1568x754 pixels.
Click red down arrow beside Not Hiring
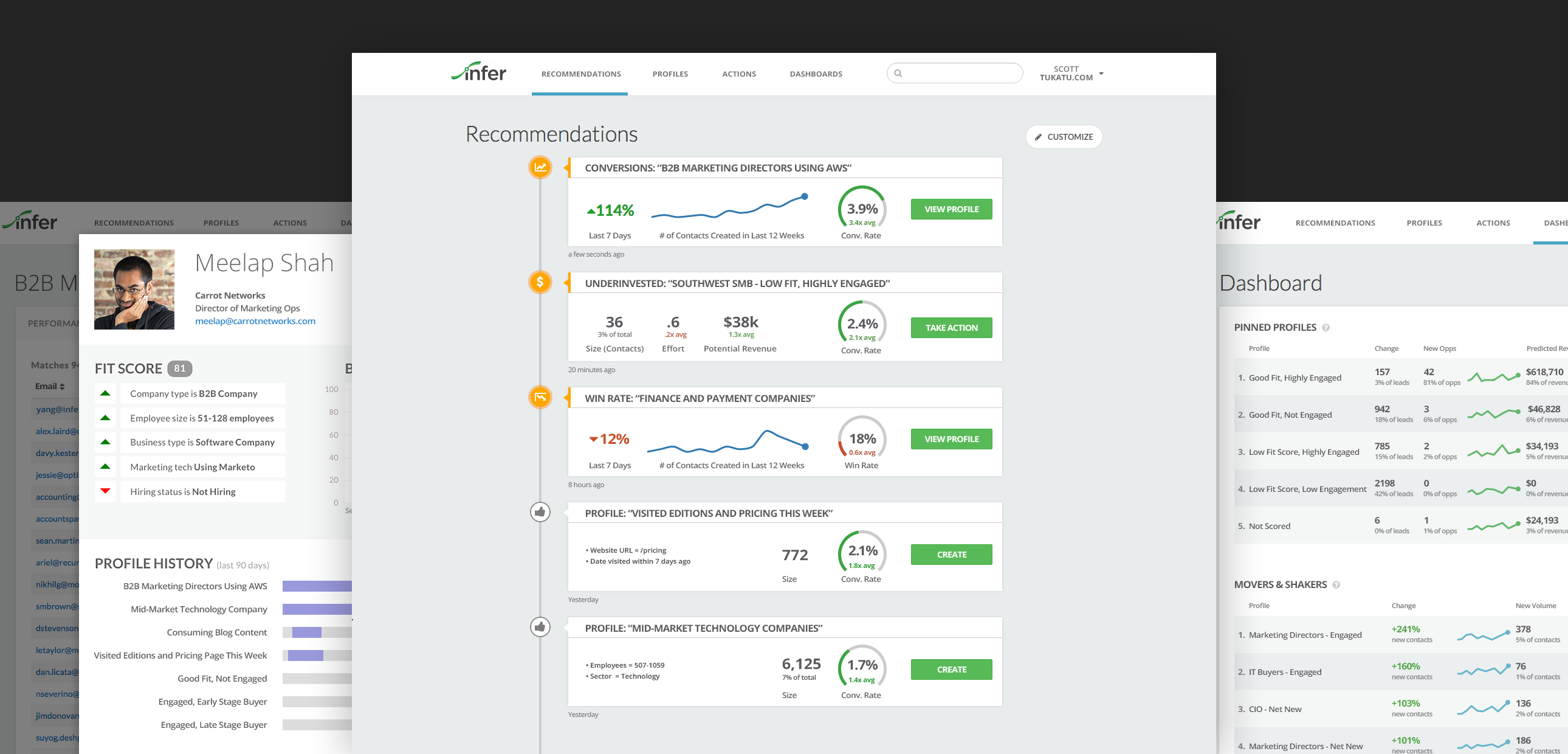(105, 491)
